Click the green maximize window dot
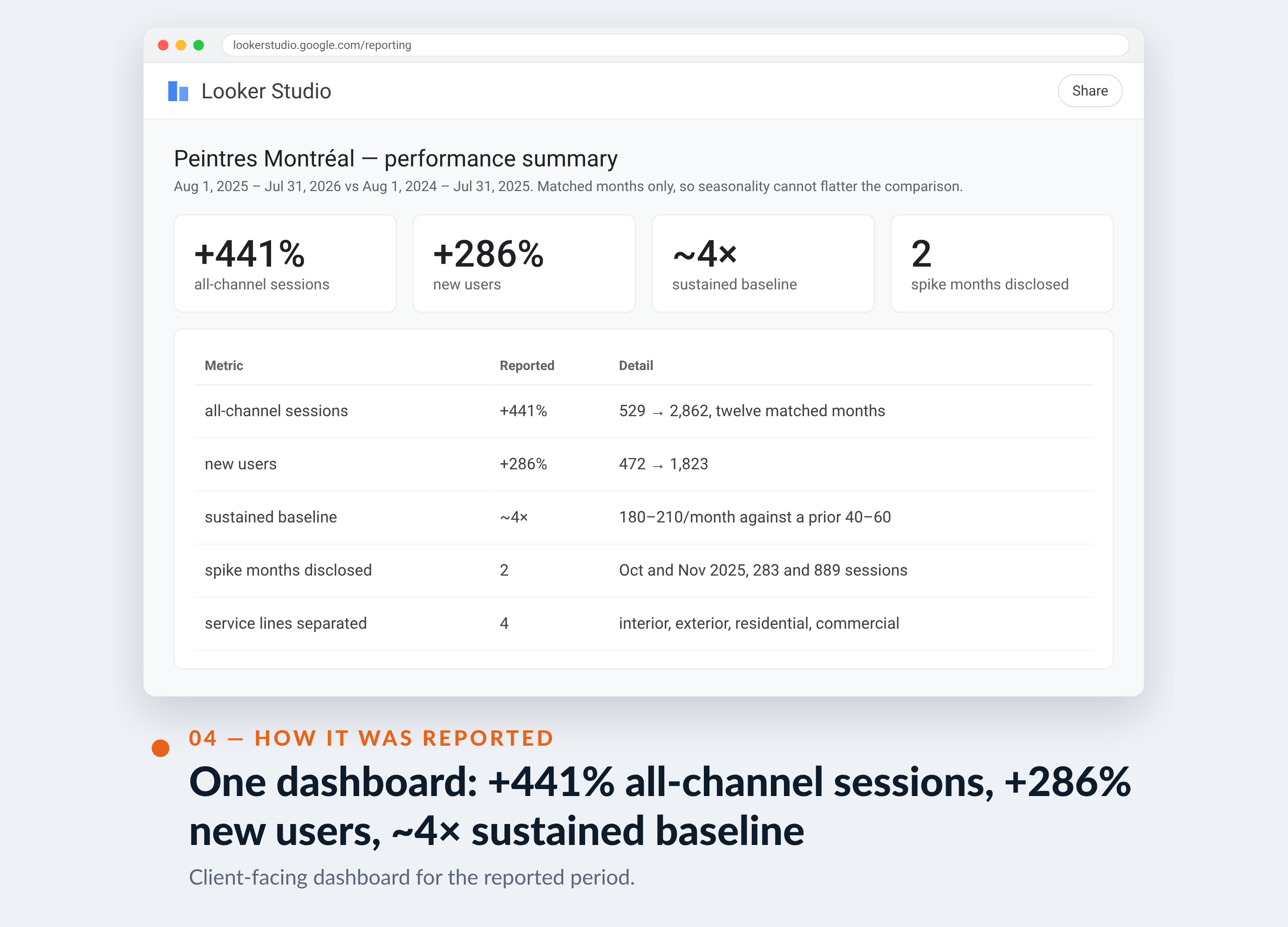1288x927 pixels. [x=198, y=45]
